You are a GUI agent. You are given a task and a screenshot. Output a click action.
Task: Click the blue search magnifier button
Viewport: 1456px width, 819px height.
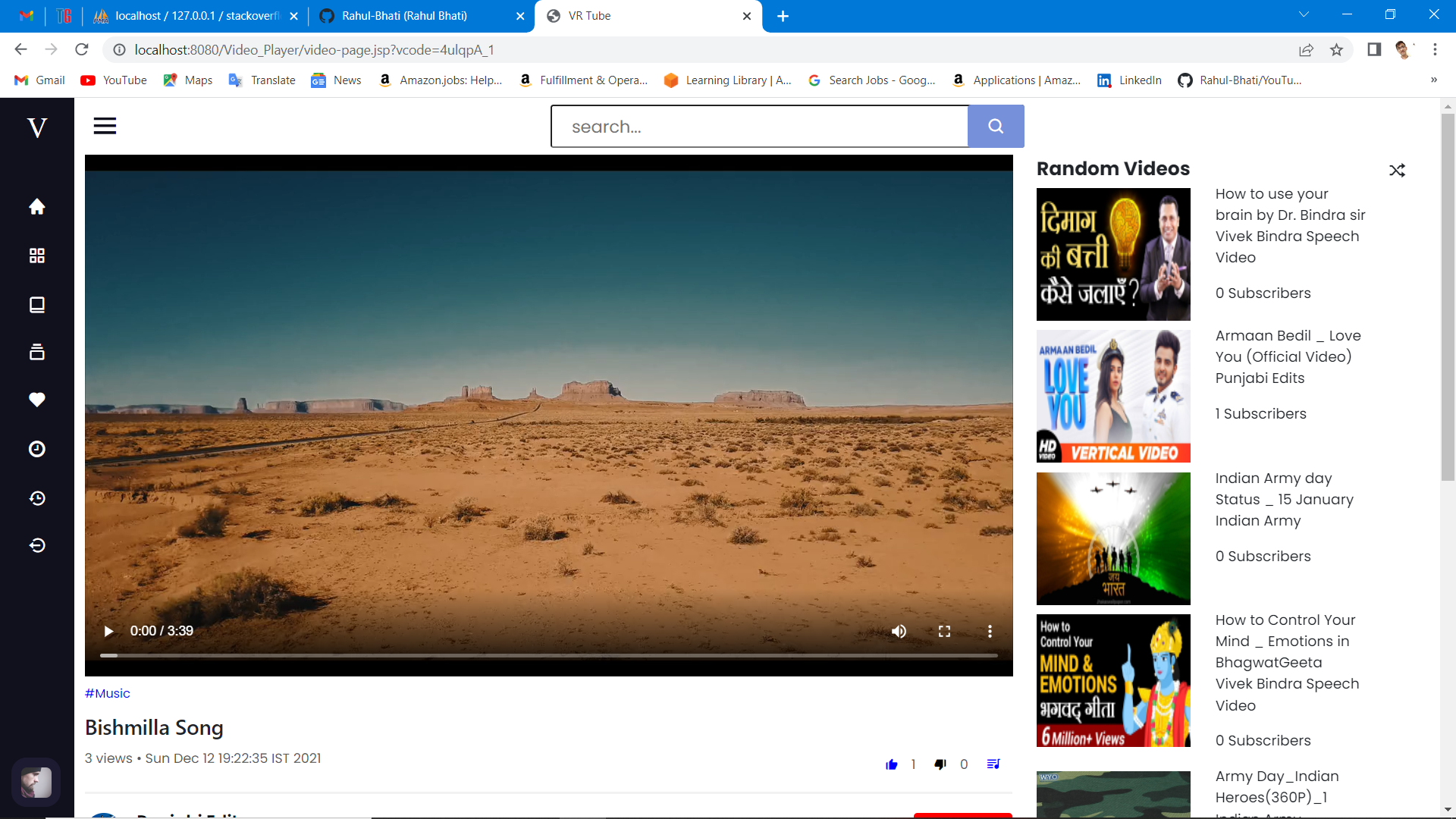tap(996, 127)
